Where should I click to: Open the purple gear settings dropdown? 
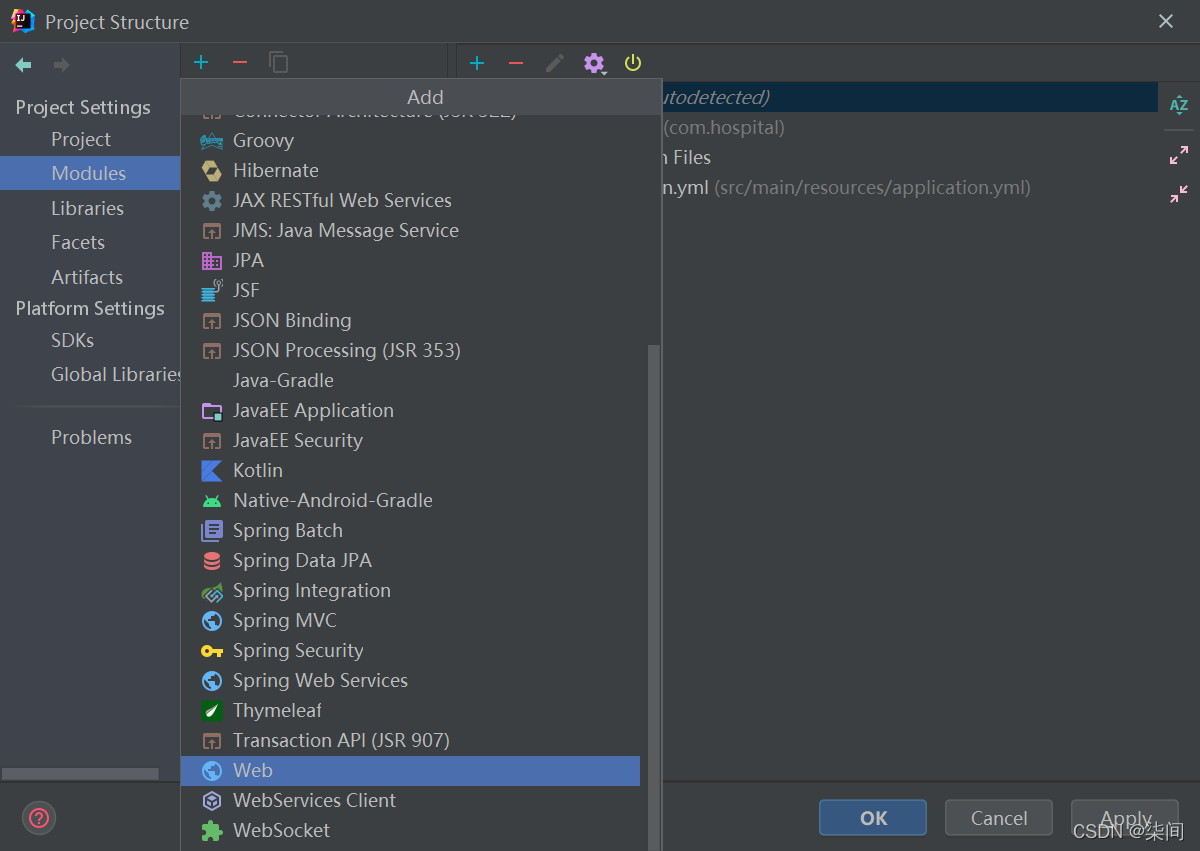pos(594,64)
